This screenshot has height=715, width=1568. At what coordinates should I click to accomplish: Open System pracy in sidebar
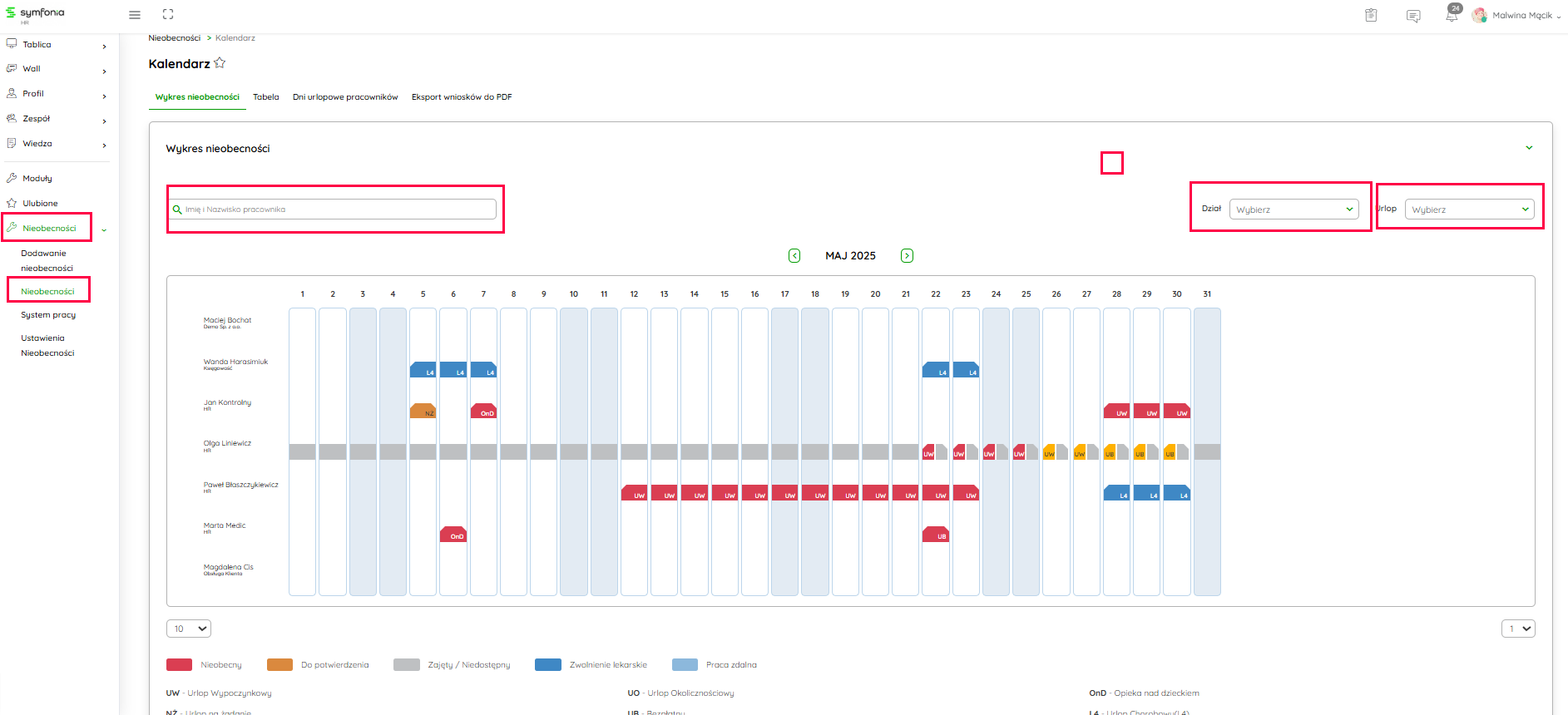click(48, 315)
